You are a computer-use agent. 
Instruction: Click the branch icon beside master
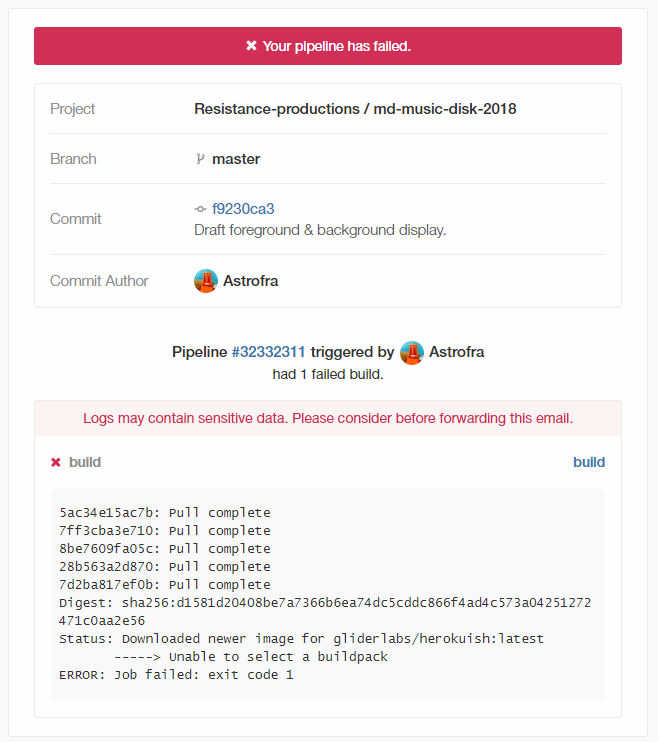tap(200, 159)
